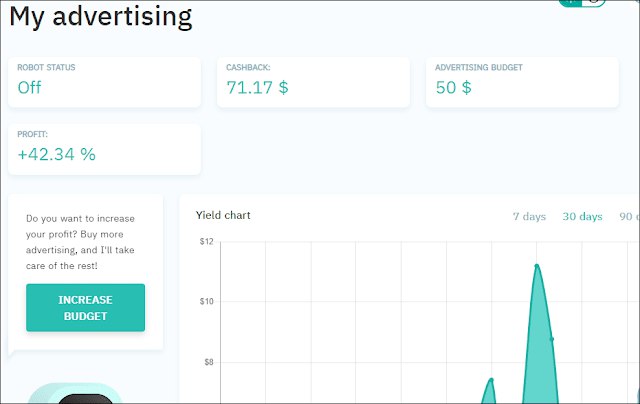Click the highest peak data point on chart
This screenshot has height=404, width=640.
(x=537, y=266)
